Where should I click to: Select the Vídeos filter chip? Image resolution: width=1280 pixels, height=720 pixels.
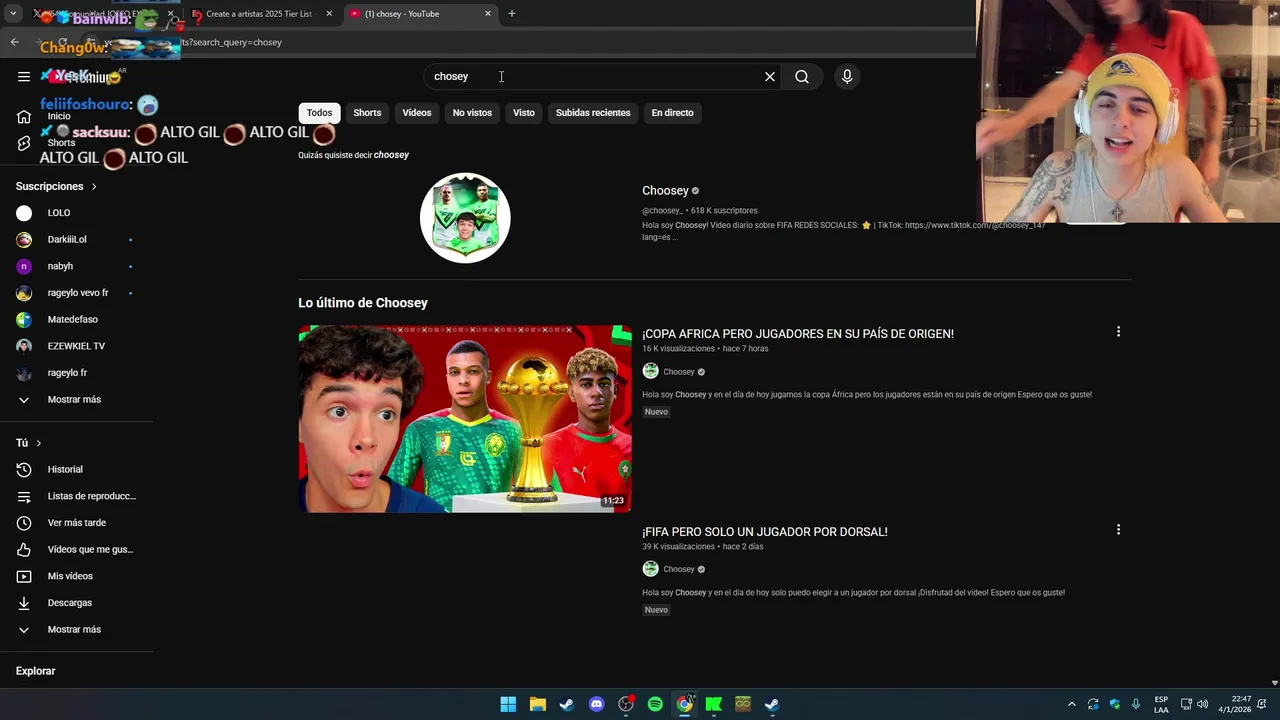pyautogui.click(x=417, y=113)
